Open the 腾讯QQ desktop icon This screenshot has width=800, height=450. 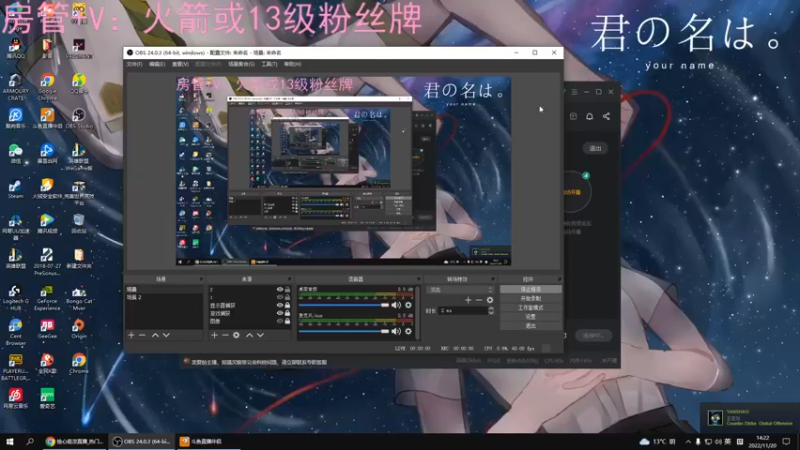(15, 48)
